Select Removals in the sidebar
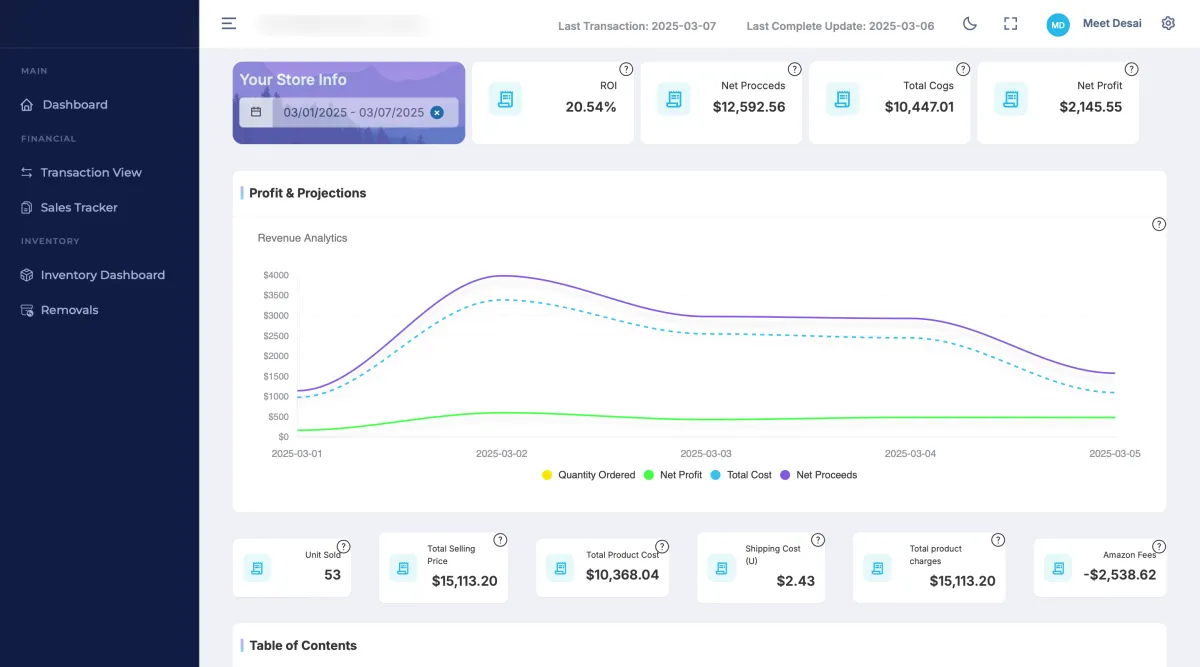The image size is (1200, 667). tap(69, 310)
